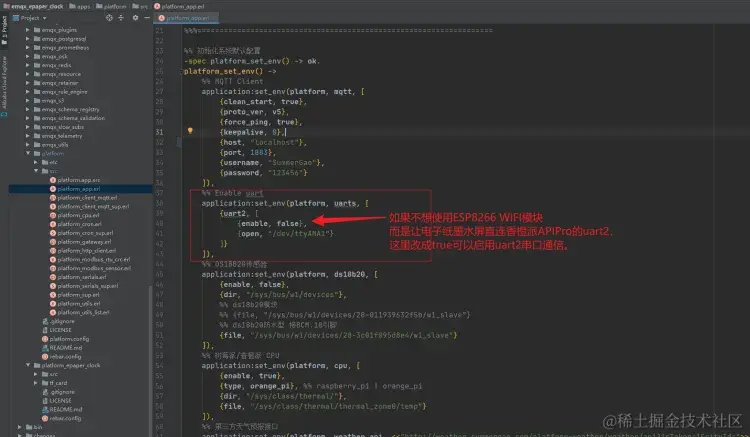Viewport: 750px width, 437px height.
Task: Open platform_utils_list.erl file
Action: coord(83,312)
